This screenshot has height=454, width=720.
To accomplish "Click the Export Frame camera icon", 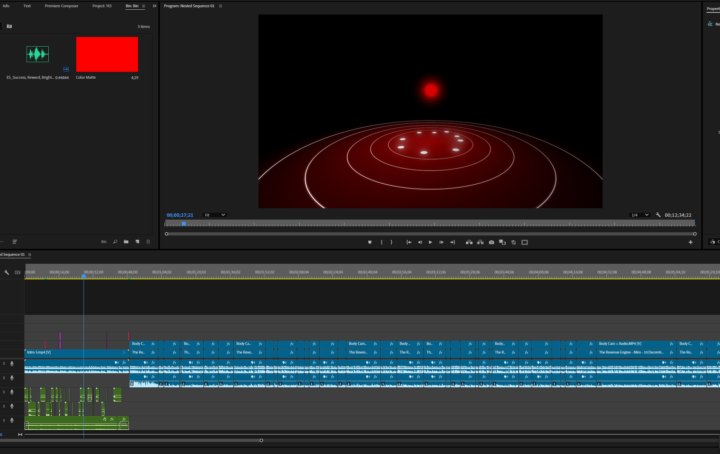I will pyautogui.click(x=491, y=242).
